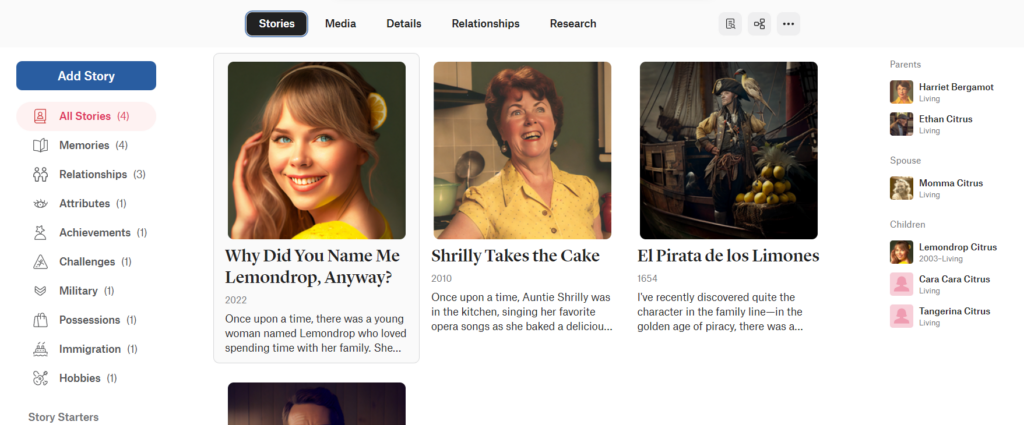This screenshot has height=425, width=1024.
Task: Open child Tangerina Citrus's name
Action: (x=955, y=311)
